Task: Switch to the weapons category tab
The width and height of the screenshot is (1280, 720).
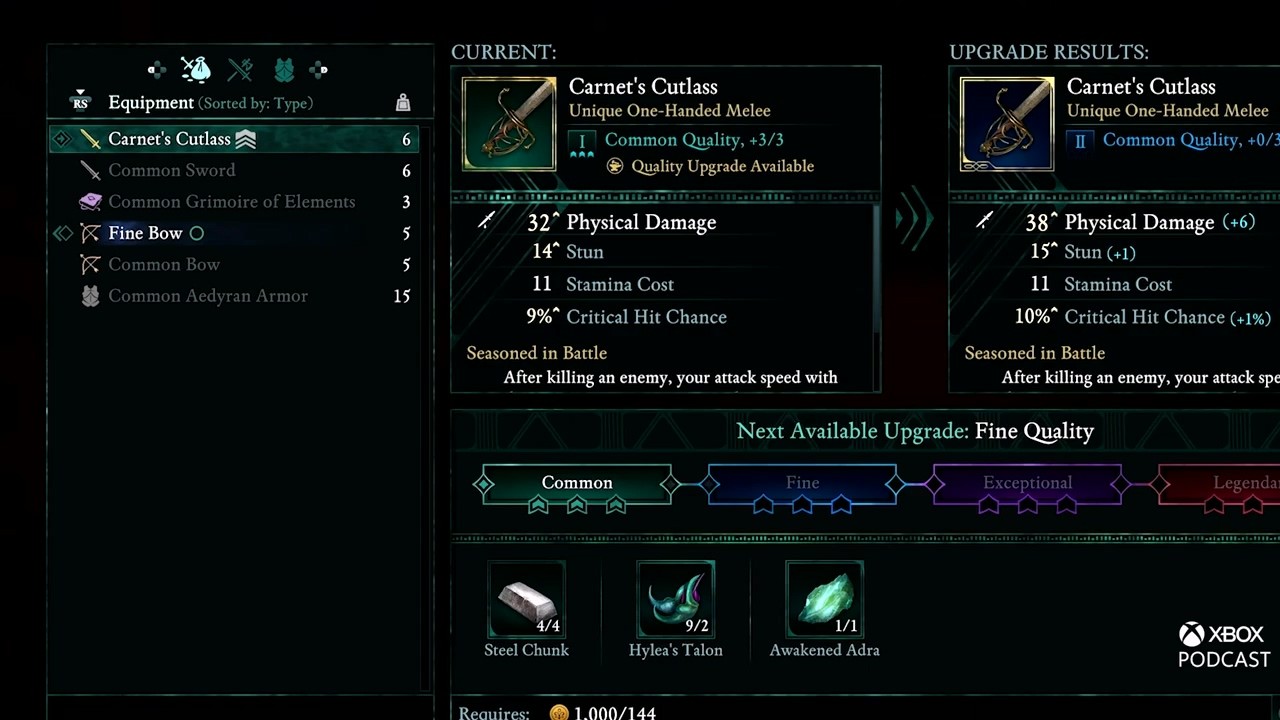Action: click(240, 69)
